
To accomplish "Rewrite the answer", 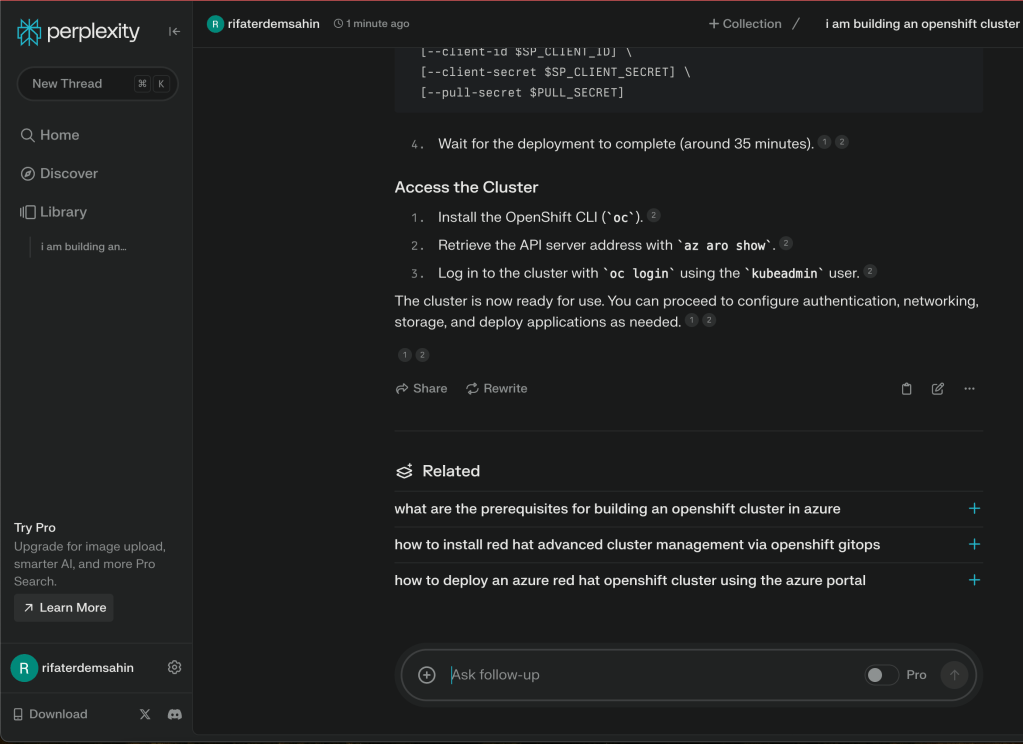I will 496,388.
